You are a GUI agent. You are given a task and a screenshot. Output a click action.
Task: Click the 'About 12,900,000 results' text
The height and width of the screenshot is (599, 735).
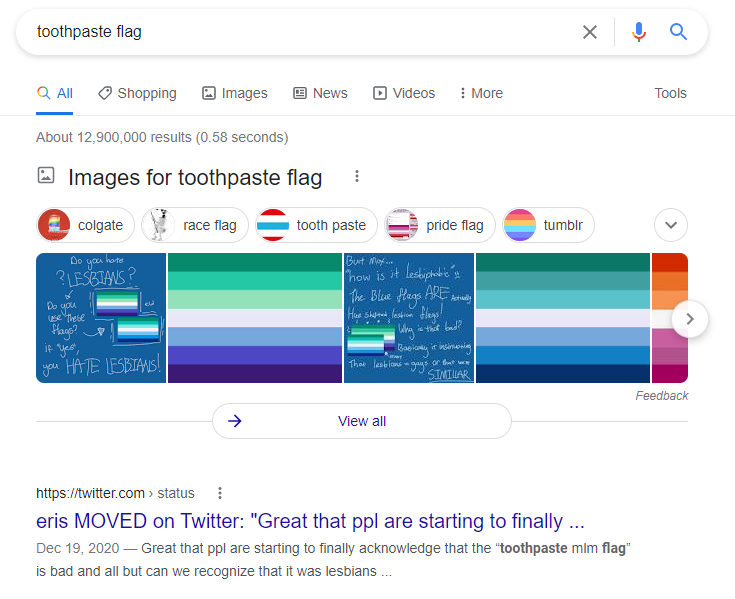coord(162,137)
